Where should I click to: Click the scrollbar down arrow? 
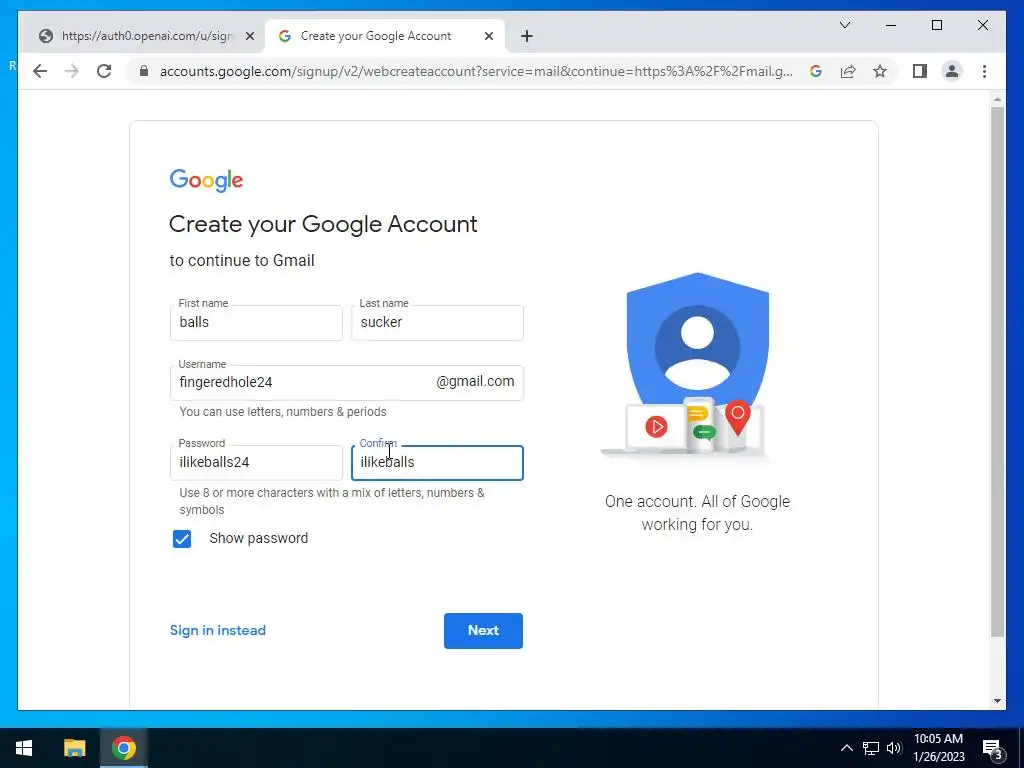pos(997,701)
